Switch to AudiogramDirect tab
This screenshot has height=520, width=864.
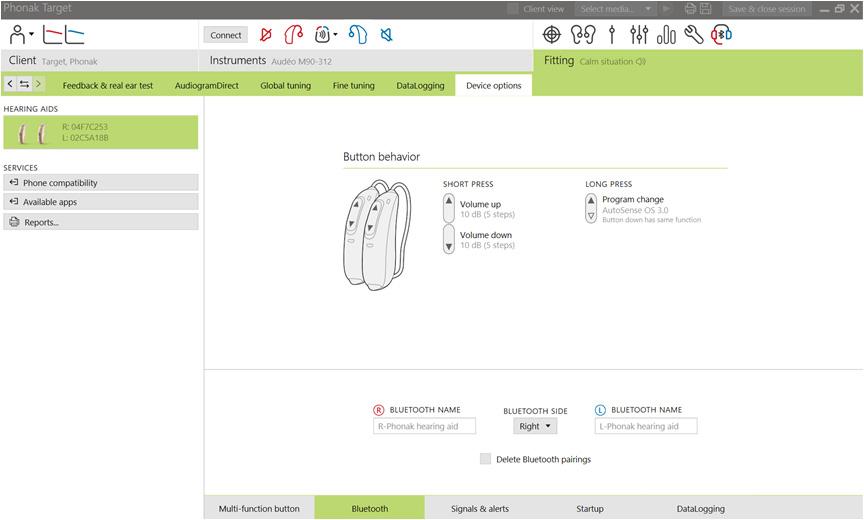click(207, 85)
